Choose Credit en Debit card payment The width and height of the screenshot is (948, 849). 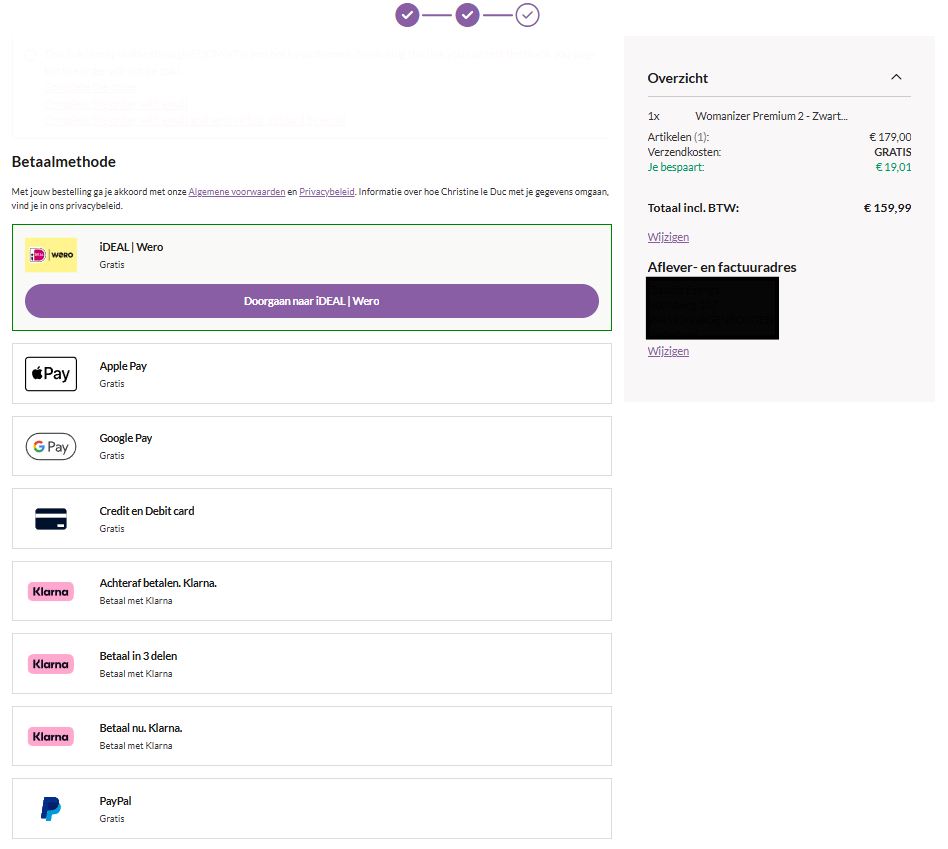tap(312, 519)
